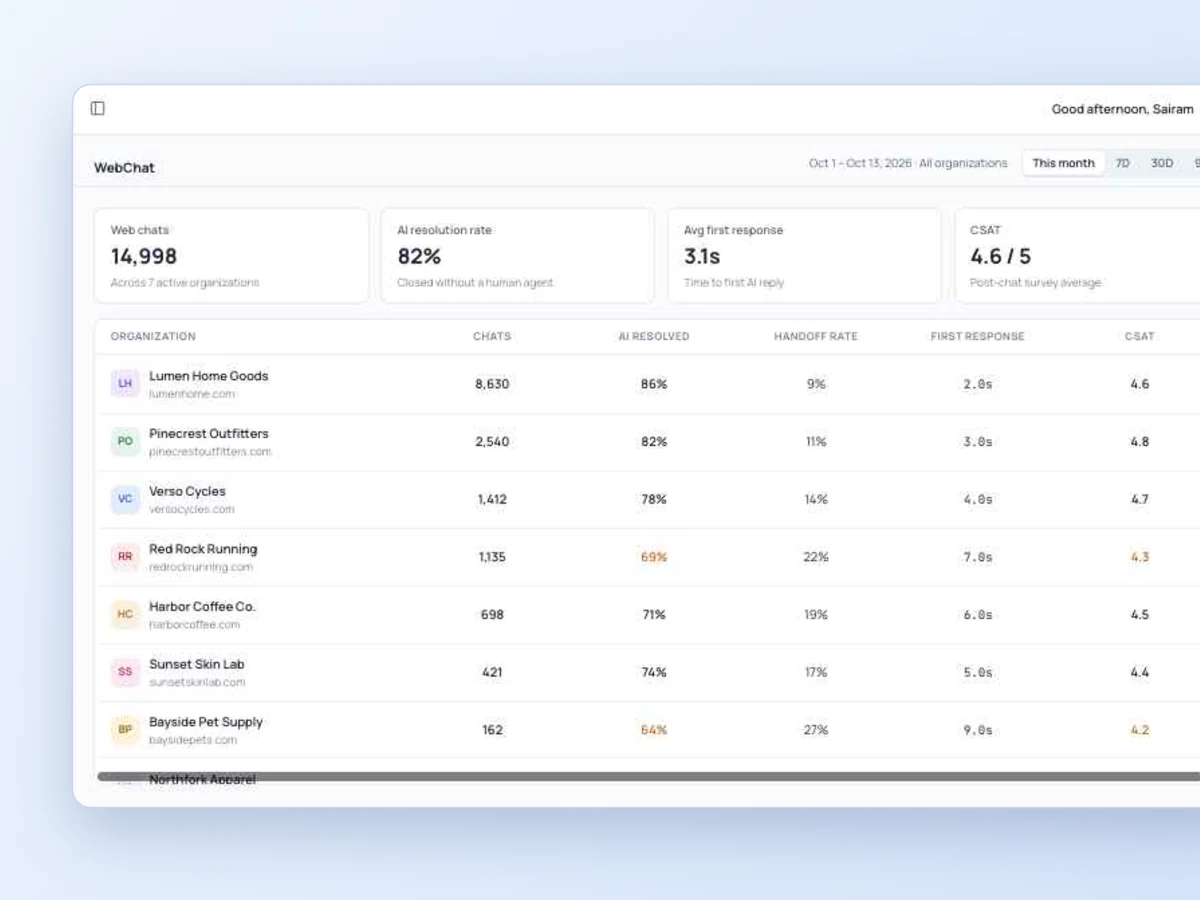Select the This month range tab
The width and height of the screenshot is (1200, 900).
[x=1064, y=163]
